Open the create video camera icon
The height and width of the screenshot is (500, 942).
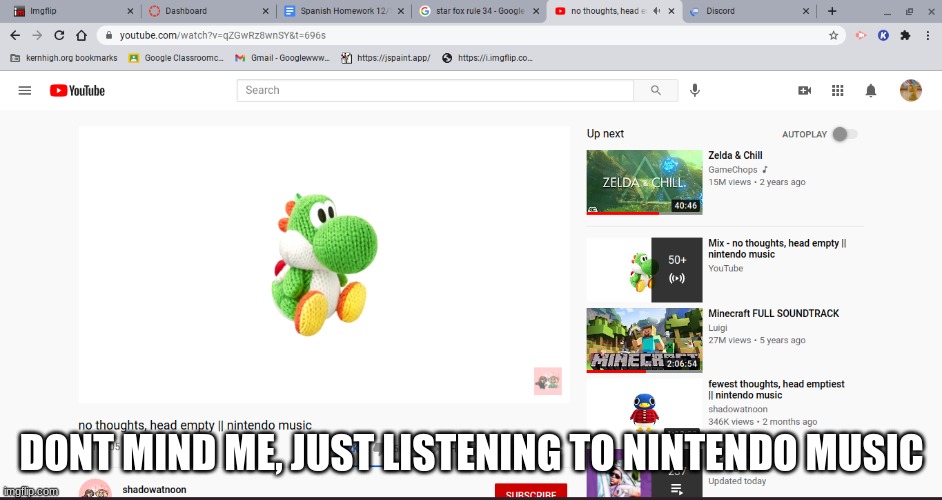(x=804, y=90)
